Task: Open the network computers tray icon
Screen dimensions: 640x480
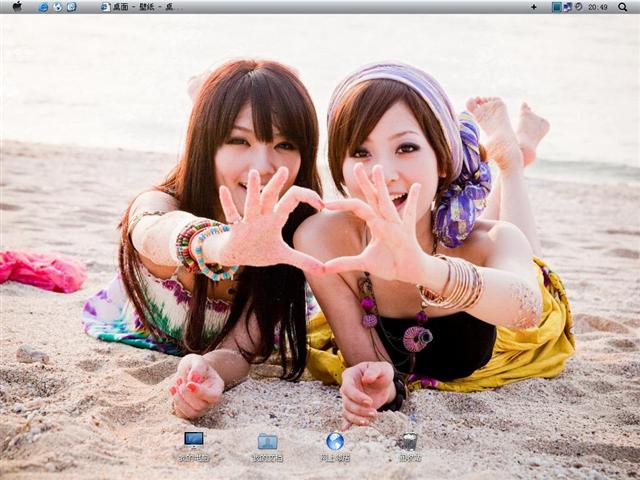Action: pos(568,7)
